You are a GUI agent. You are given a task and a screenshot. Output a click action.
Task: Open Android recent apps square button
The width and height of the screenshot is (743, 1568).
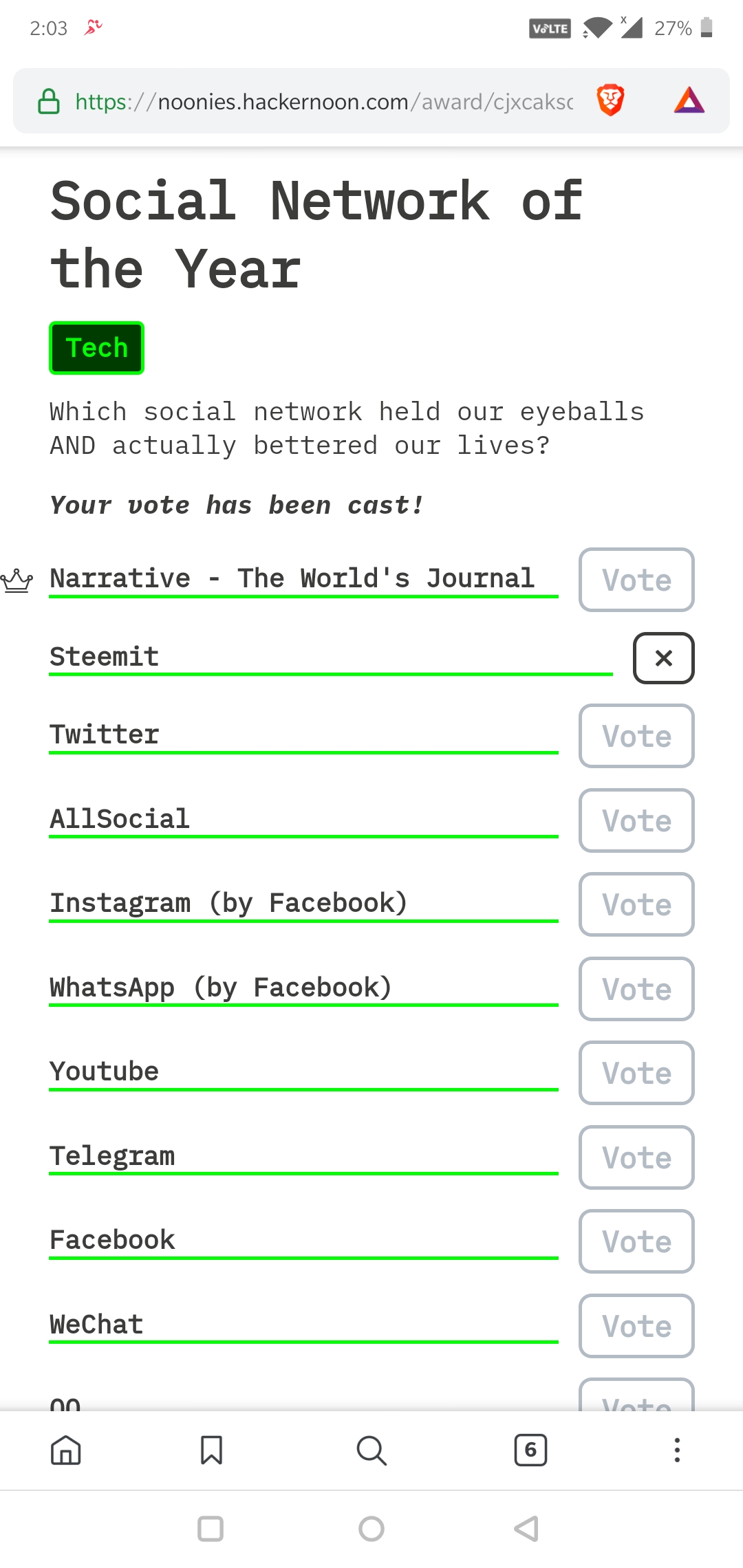click(x=211, y=1529)
